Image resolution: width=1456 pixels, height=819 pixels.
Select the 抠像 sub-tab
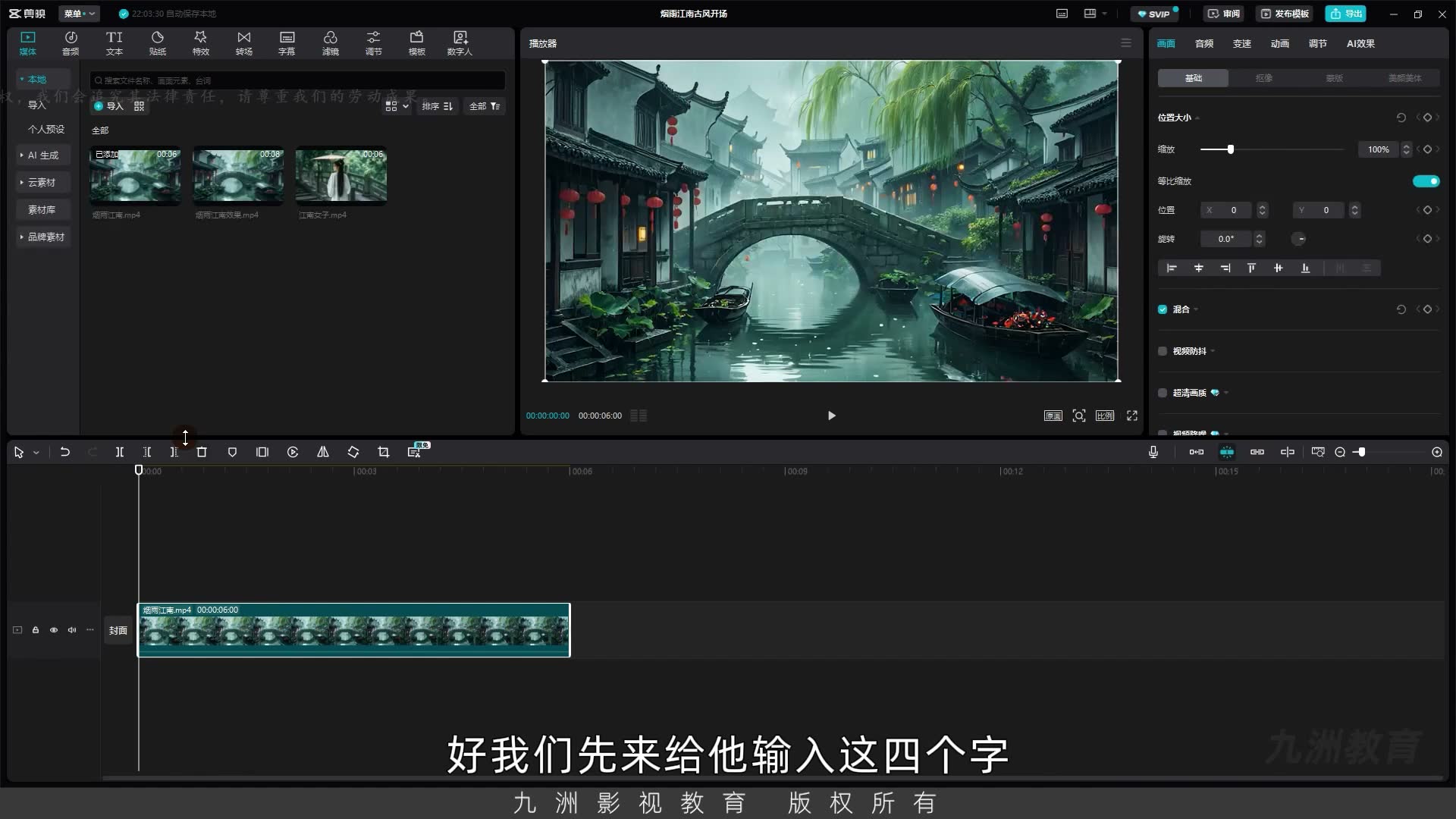click(x=1263, y=78)
